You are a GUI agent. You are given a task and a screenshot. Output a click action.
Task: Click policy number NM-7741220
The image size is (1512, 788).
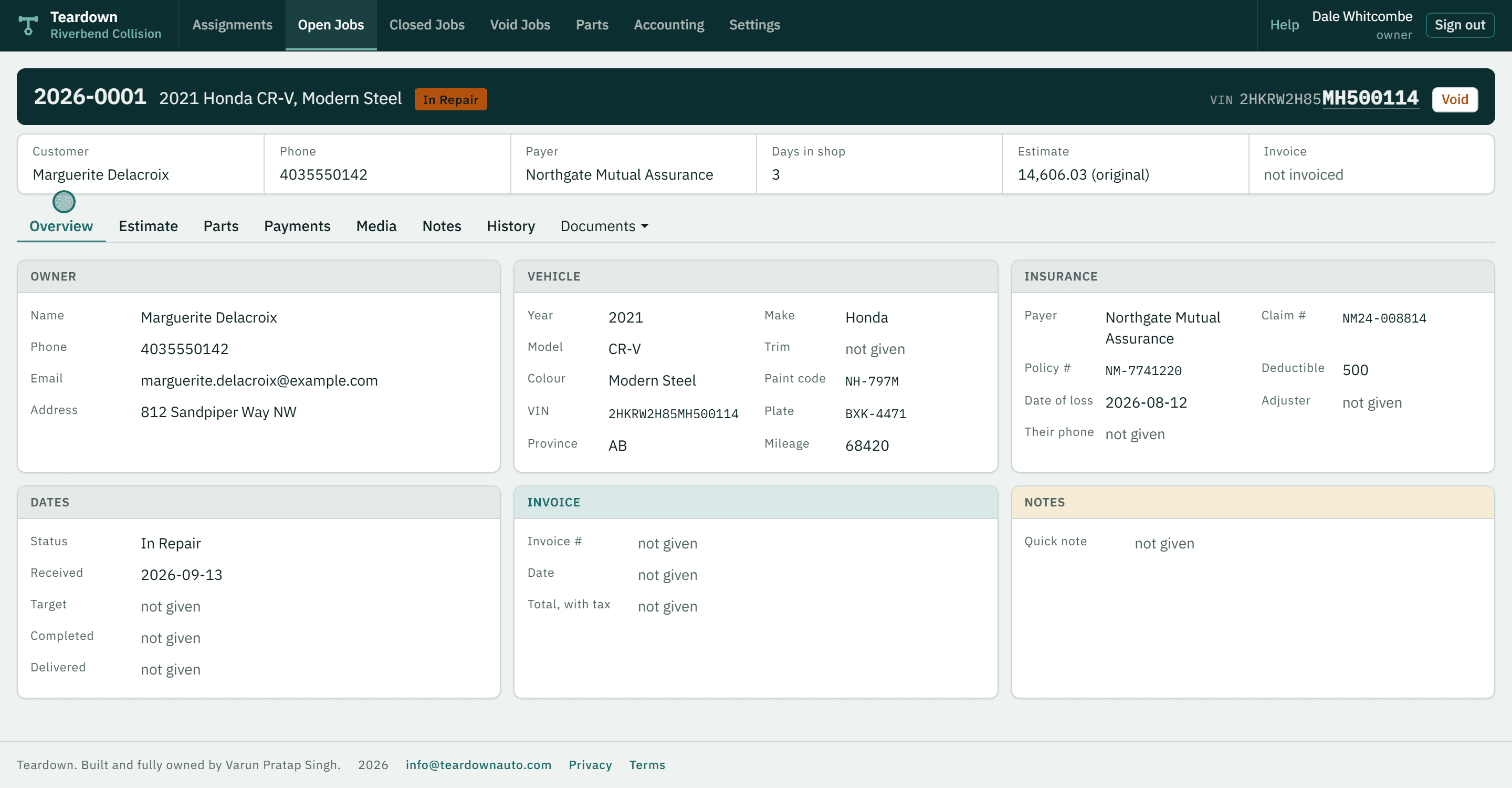tap(1143, 370)
